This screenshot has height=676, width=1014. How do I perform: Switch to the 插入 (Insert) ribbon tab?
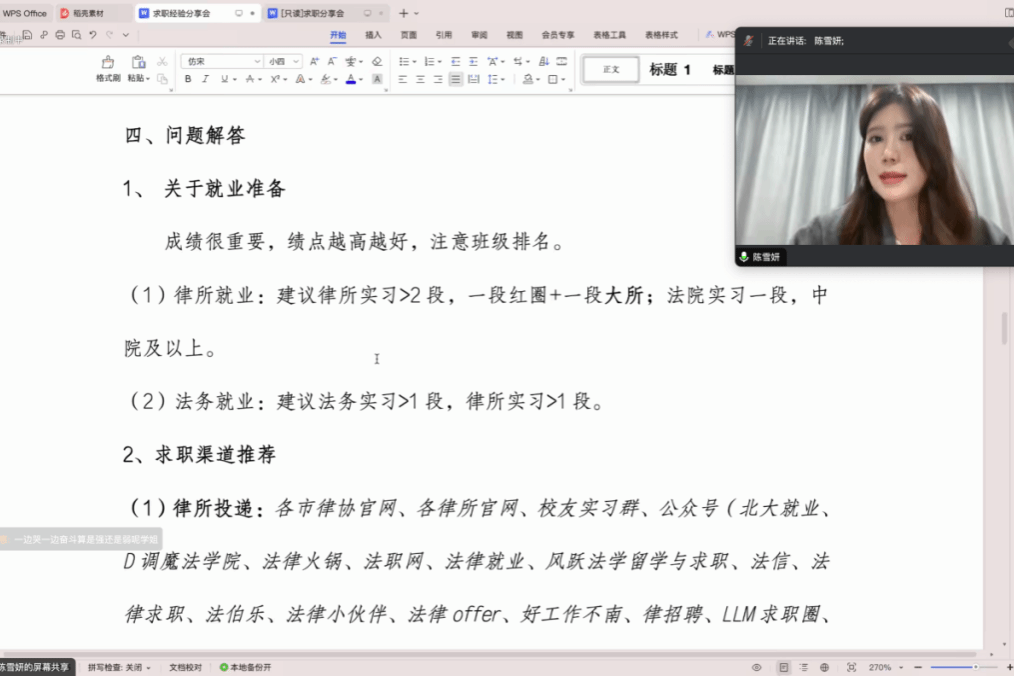(373, 35)
